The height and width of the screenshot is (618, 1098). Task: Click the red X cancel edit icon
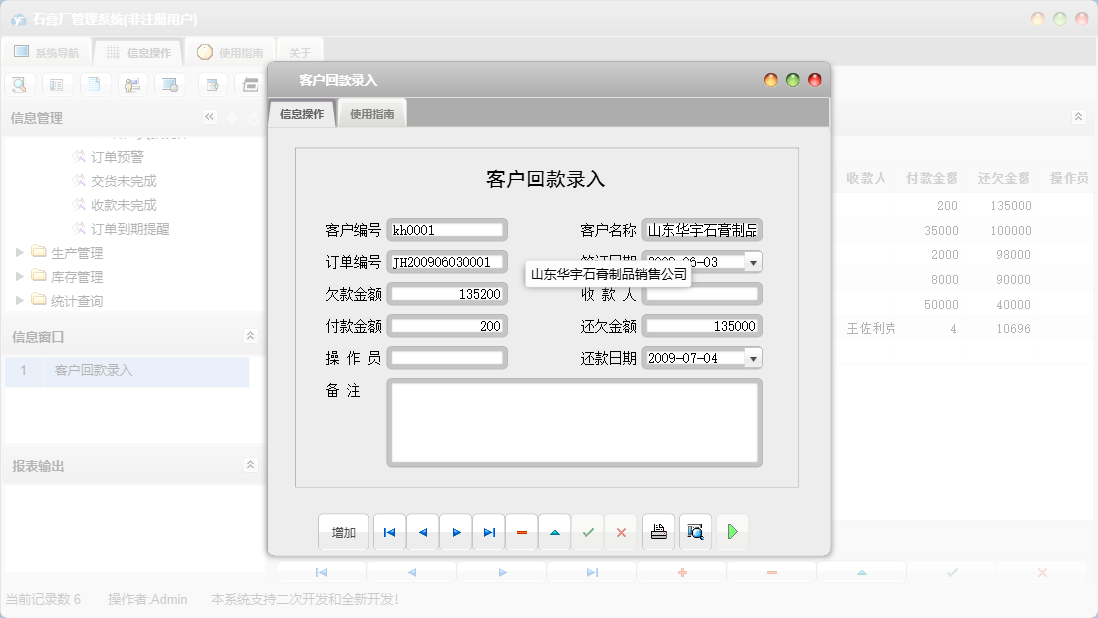coord(621,532)
